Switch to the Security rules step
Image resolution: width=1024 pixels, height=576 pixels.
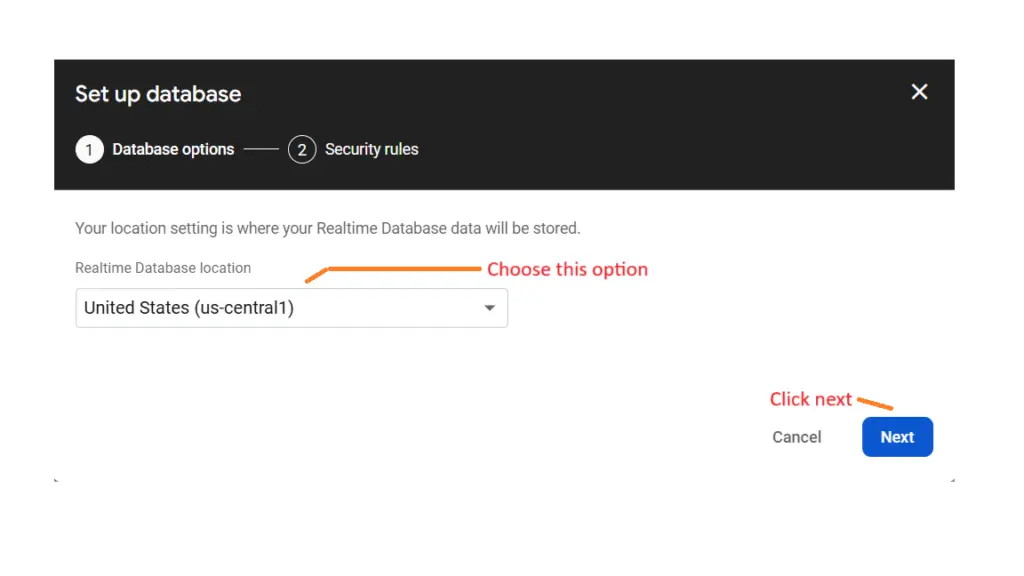(x=372, y=150)
